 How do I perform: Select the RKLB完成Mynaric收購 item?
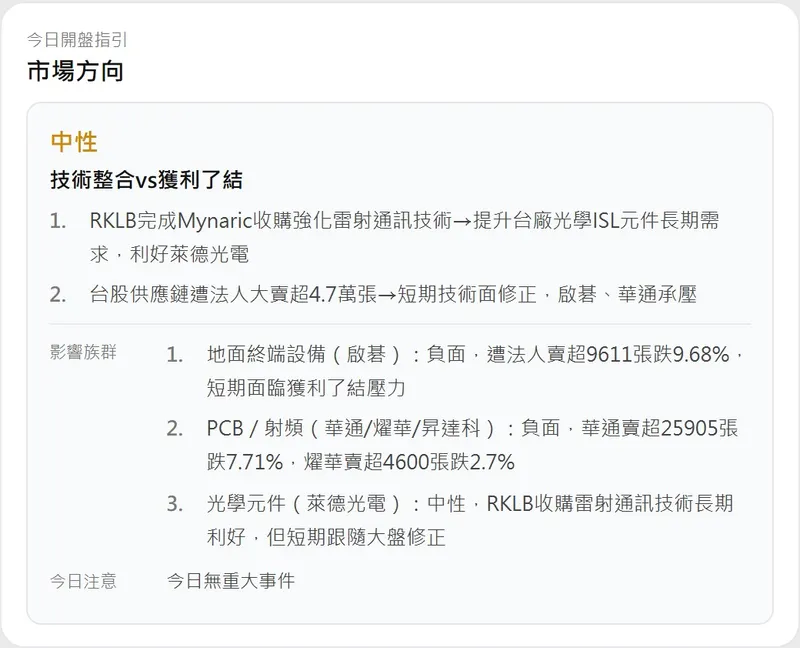tap(404, 237)
